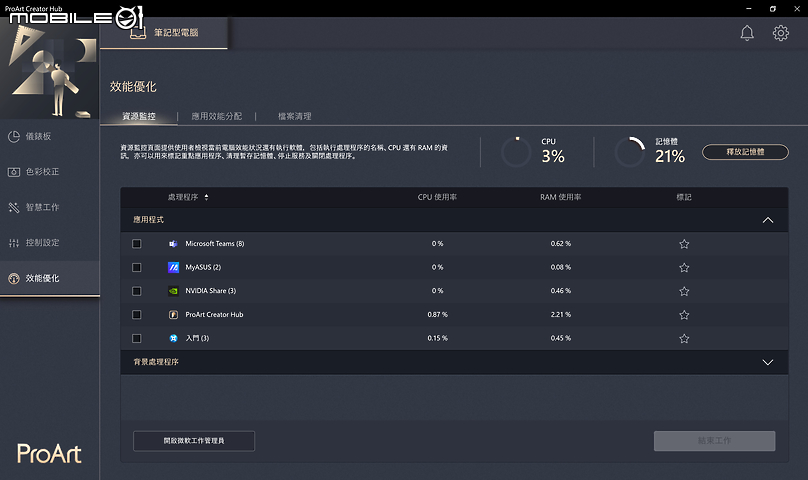Star the NVIDIA Share process
This screenshot has height=480, width=808.
pyautogui.click(x=684, y=291)
